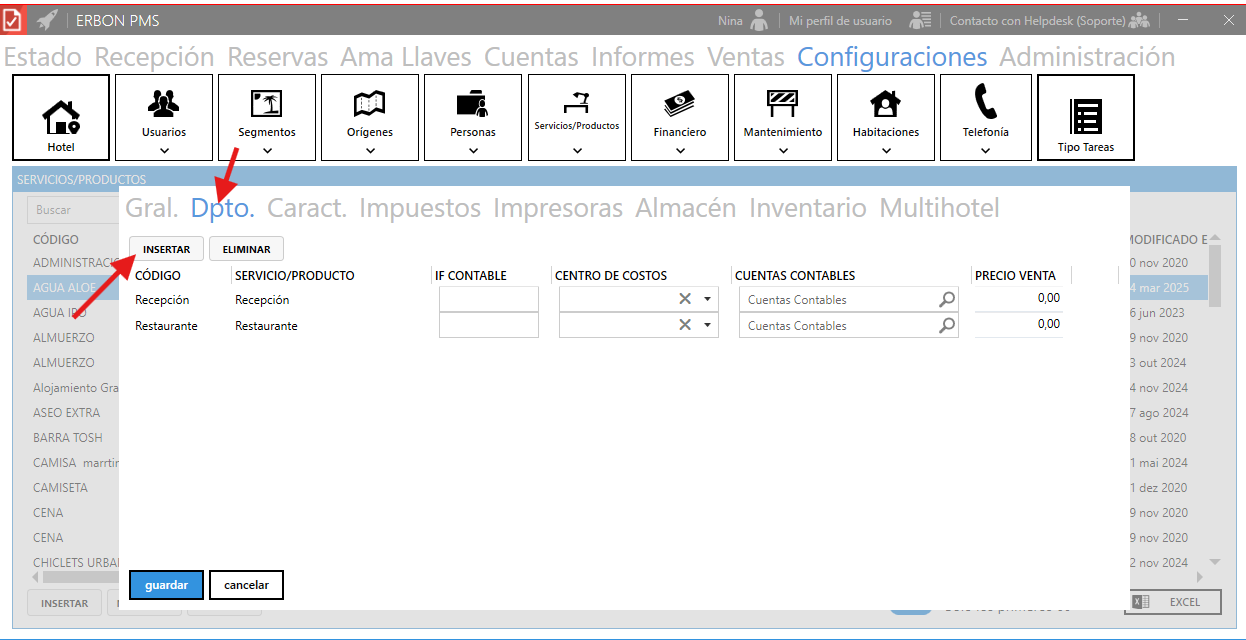Switch to the Impuestos tab
Image resolution: width=1246 pixels, height=640 pixels.
click(420, 208)
